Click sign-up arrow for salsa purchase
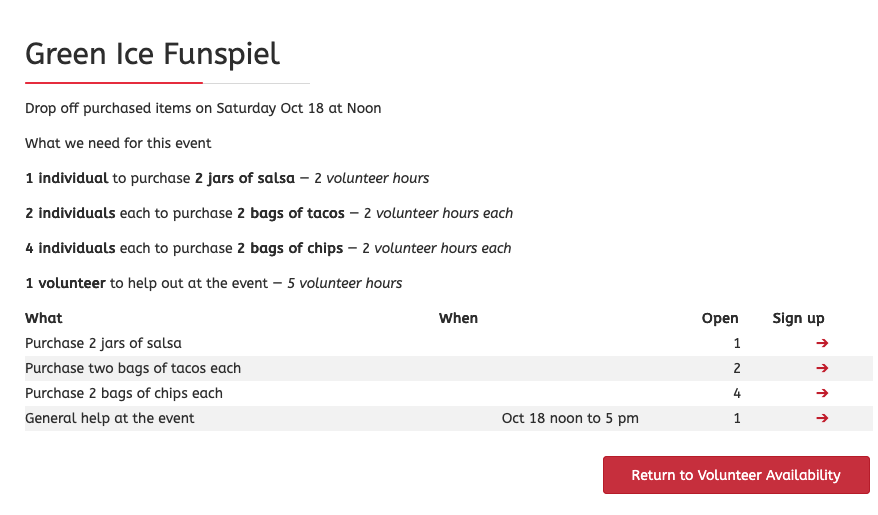Screen dimensions: 878x515 pos(822,343)
